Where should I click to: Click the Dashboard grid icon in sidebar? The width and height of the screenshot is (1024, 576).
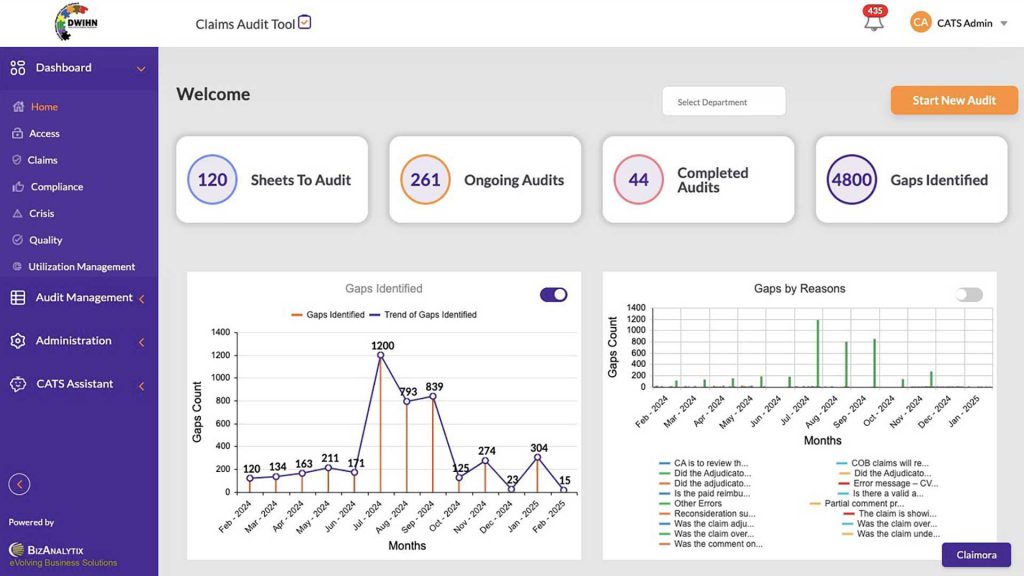pos(17,68)
